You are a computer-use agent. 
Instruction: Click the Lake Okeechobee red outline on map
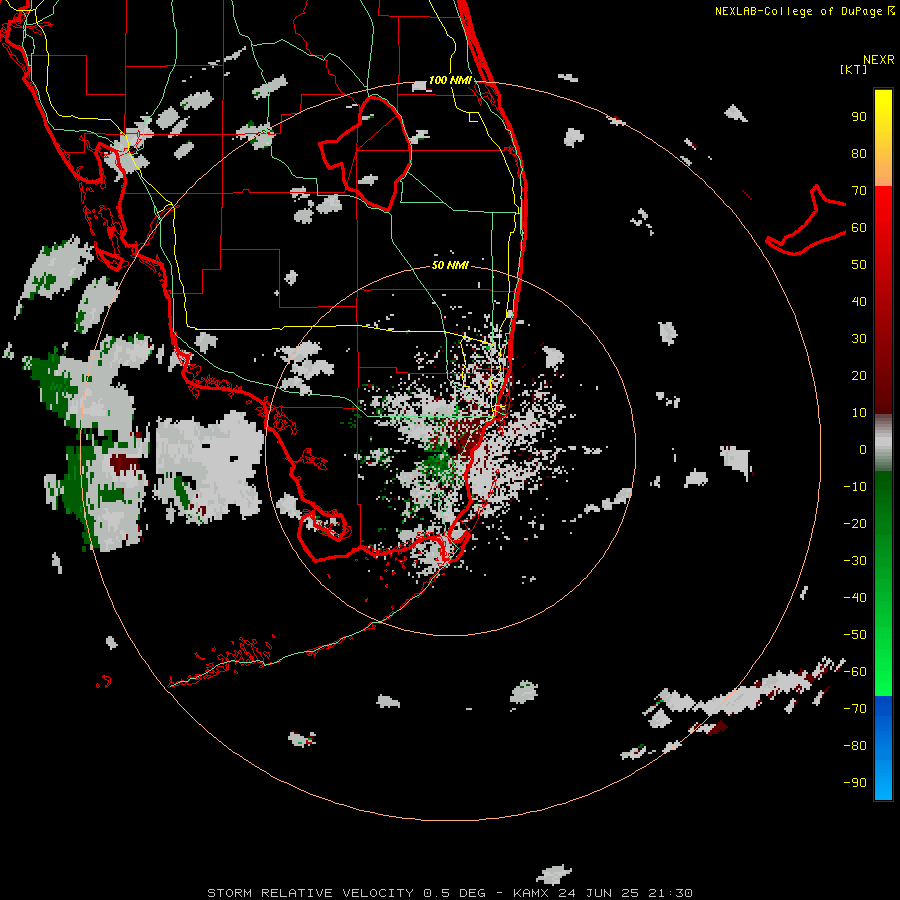(366, 153)
